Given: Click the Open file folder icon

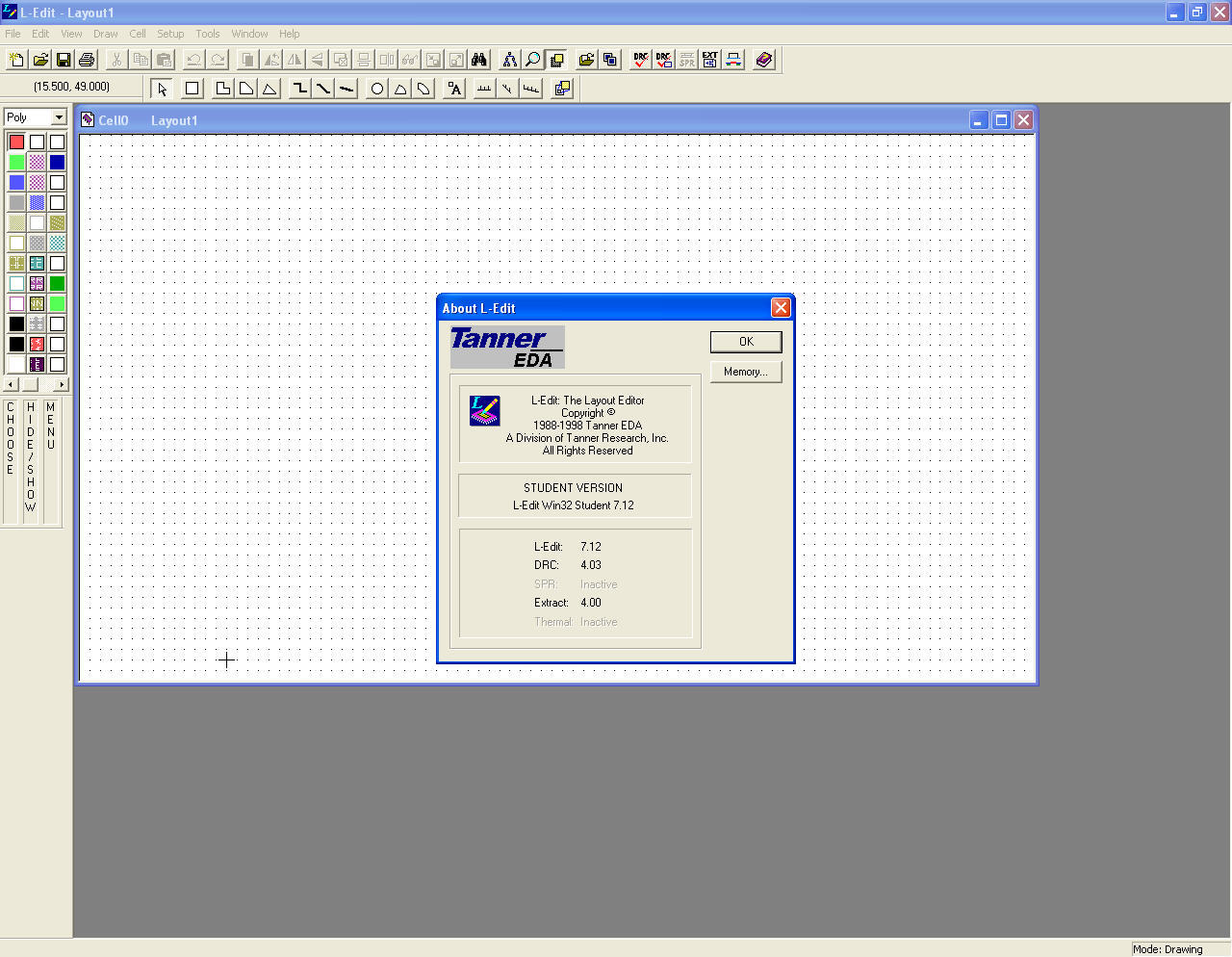Looking at the screenshot, I should pyautogui.click(x=40, y=60).
